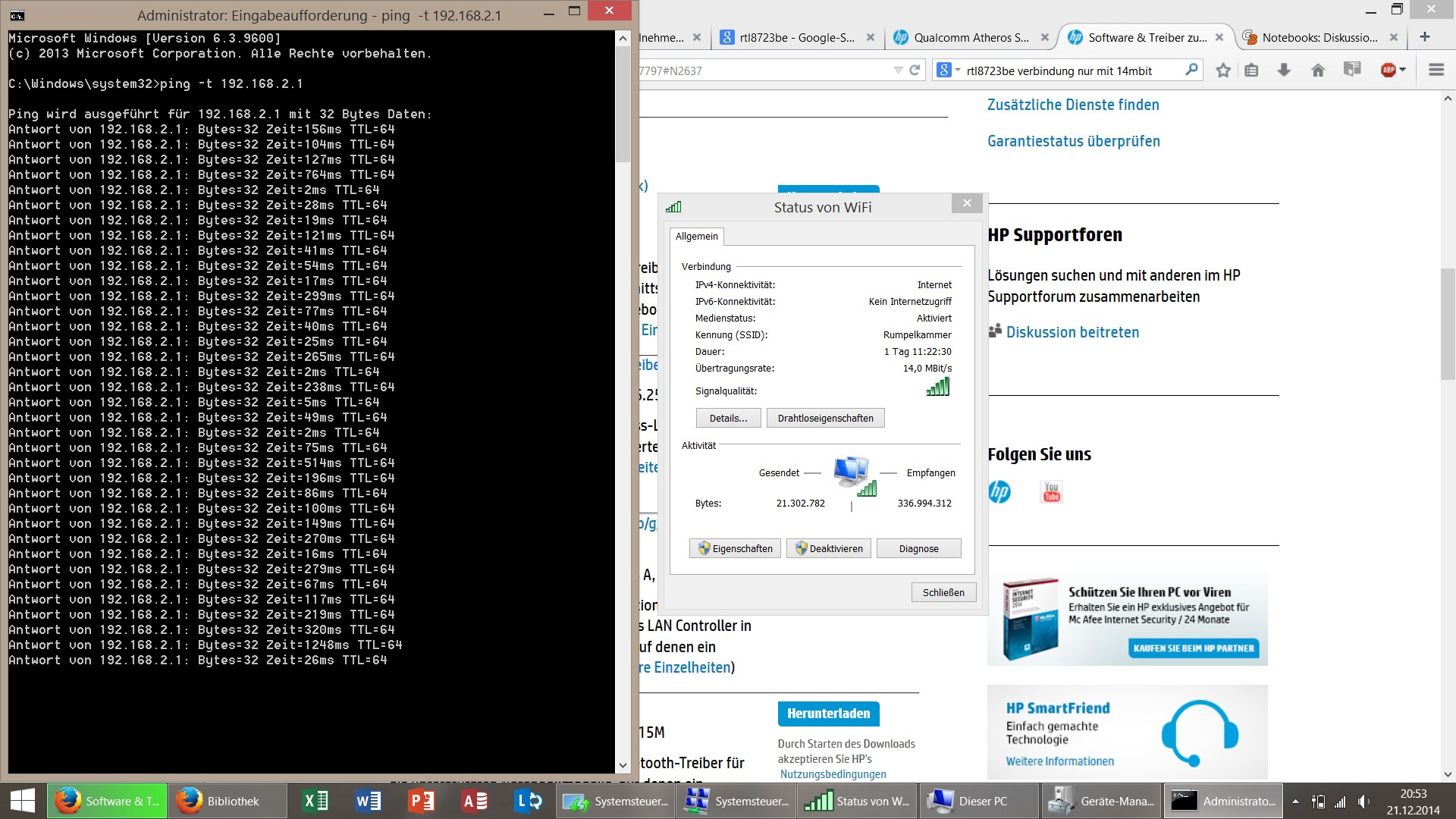Click the Firefox bookmark star icon
Viewport: 1456px width, 819px height.
[1222, 71]
